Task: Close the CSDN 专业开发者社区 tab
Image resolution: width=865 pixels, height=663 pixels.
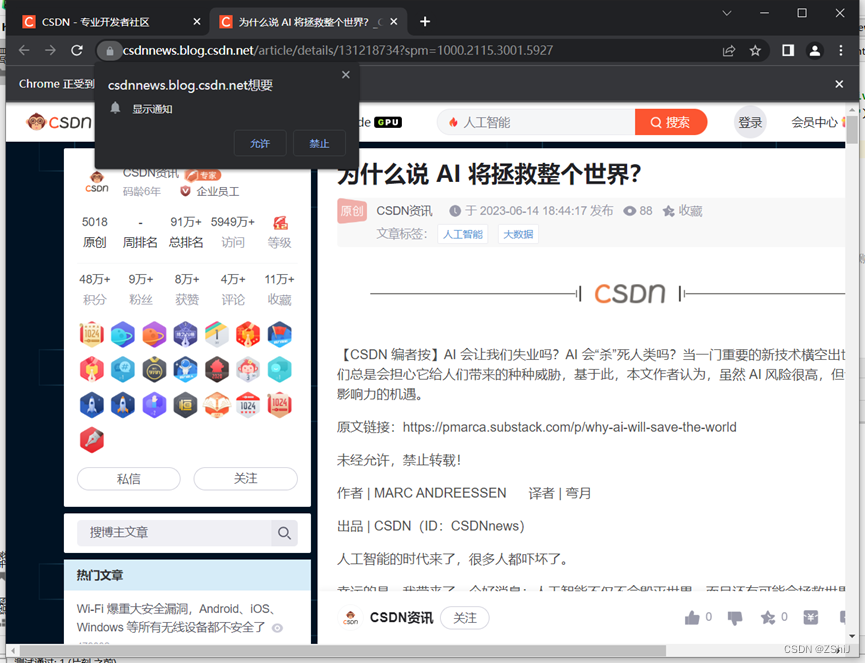Action: pyautogui.click(x=197, y=22)
